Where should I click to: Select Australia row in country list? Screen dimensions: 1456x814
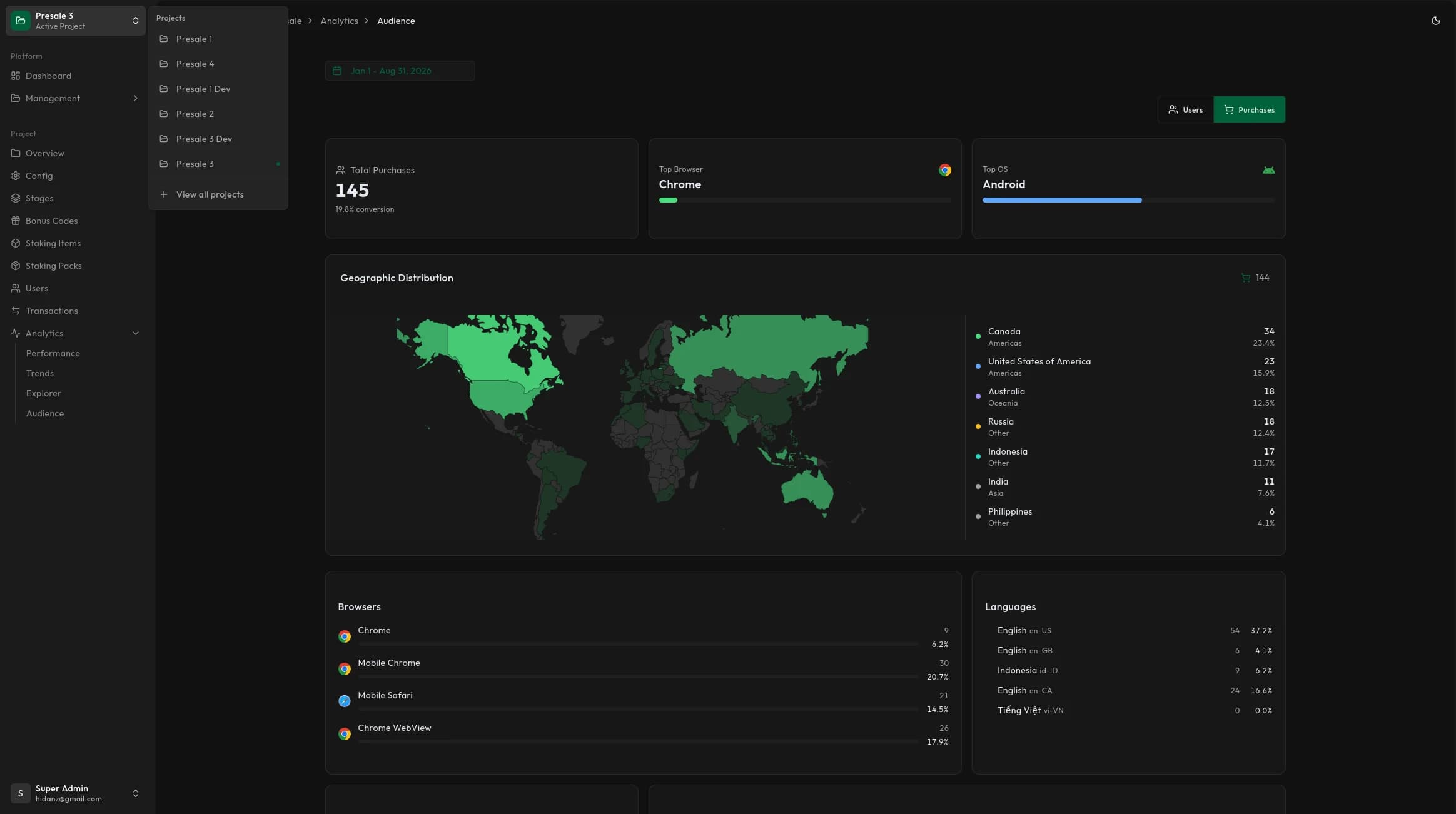click(1125, 397)
